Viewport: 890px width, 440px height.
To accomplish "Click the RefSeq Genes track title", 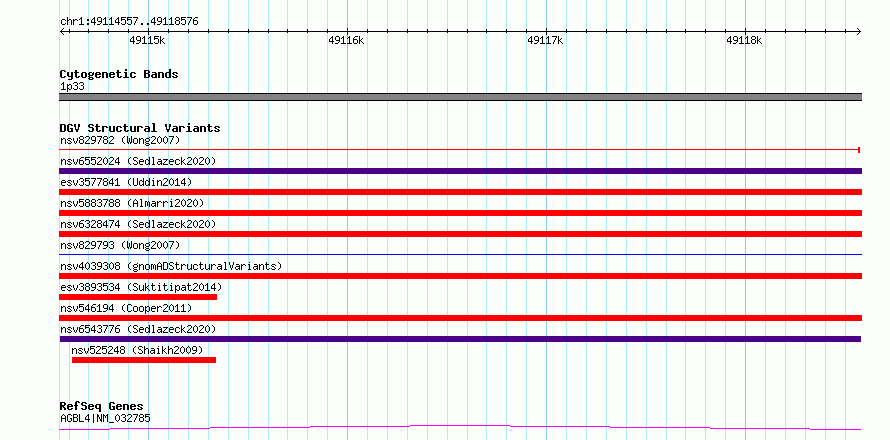I will [101, 406].
